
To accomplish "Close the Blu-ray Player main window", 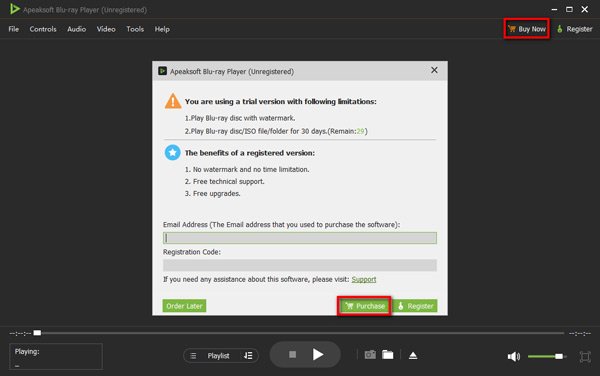I will pos(585,9).
